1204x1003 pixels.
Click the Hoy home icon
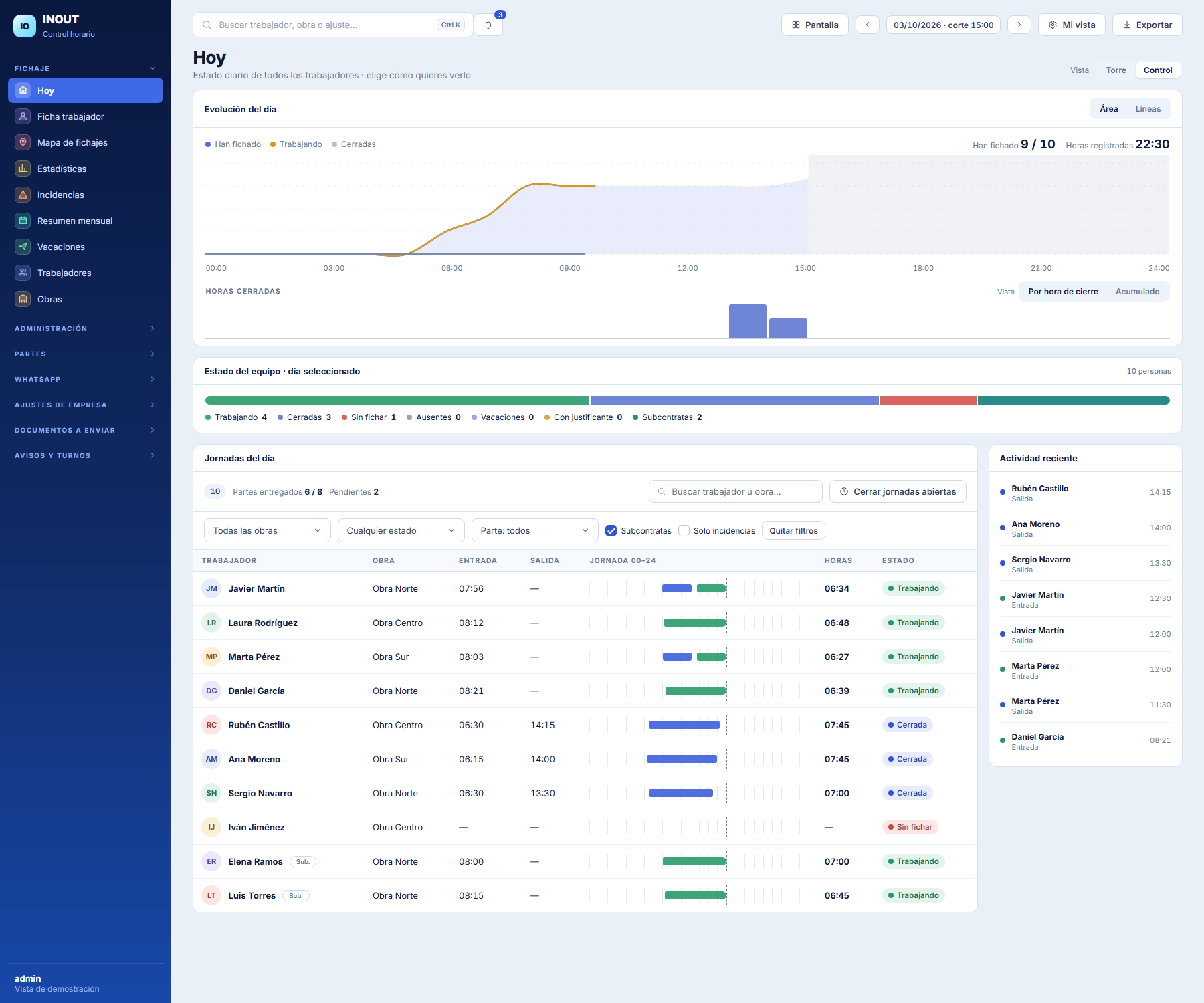pyautogui.click(x=23, y=90)
